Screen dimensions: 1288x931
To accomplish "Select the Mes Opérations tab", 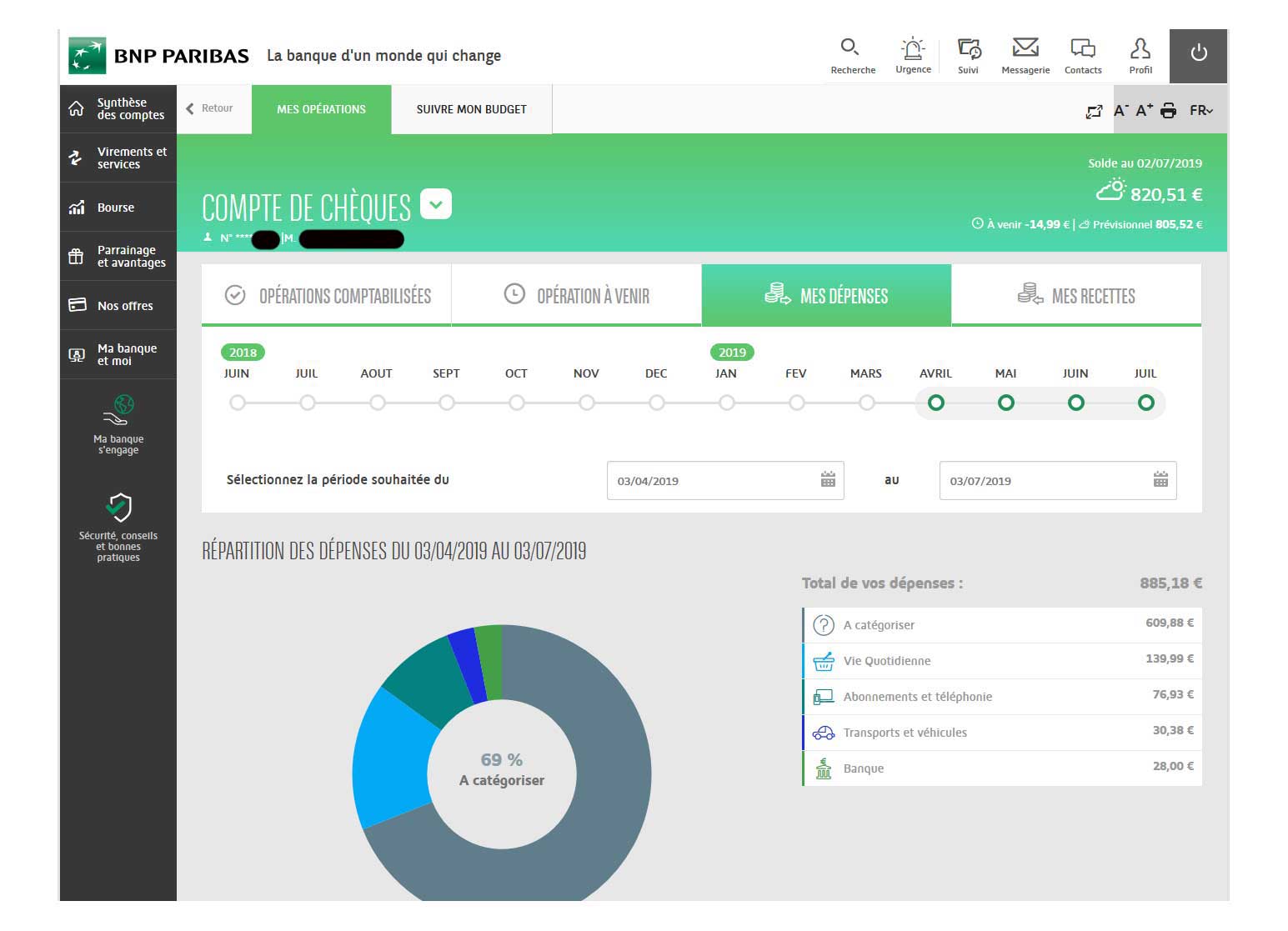I will pyautogui.click(x=321, y=109).
